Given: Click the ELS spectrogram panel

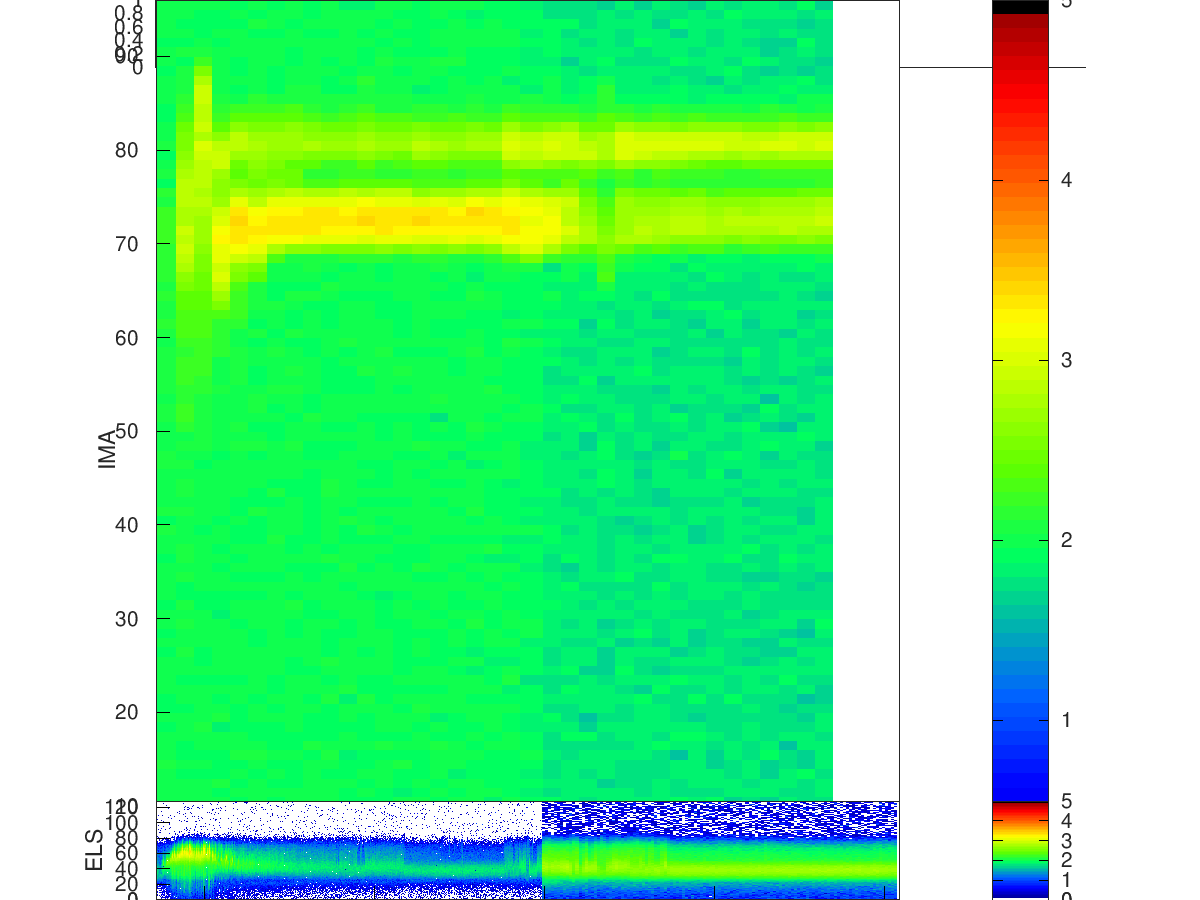Looking at the screenshot, I should click(x=527, y=850).
